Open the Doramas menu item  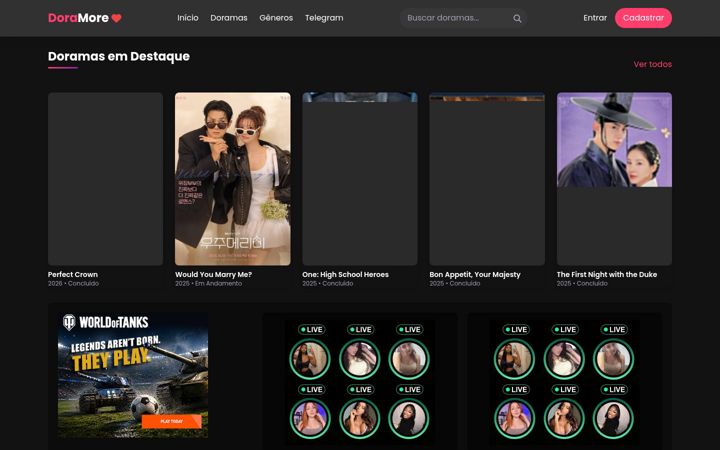click(229, 18)
